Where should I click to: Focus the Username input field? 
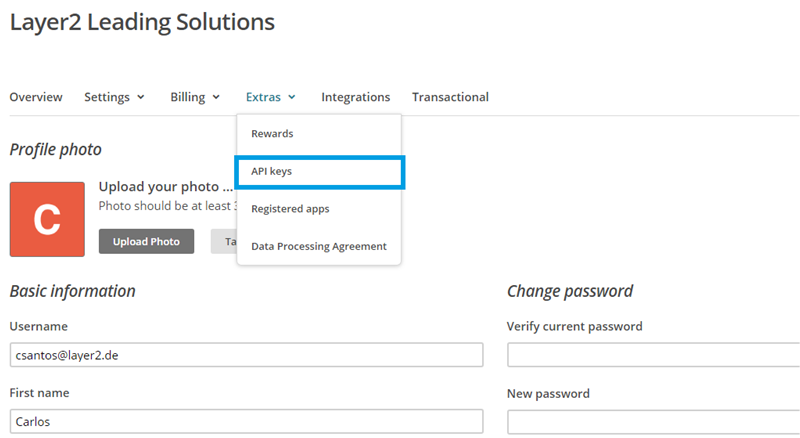246,355
